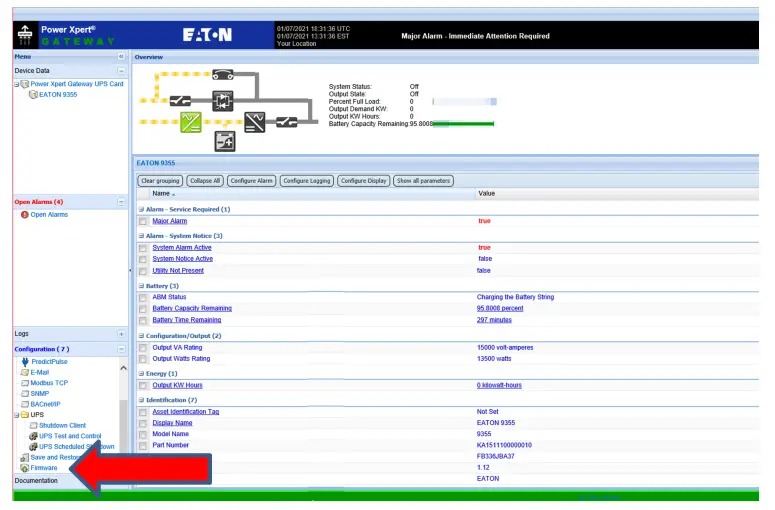Collapse the Open Alarms (4) panel
The image size is (775, 510).
[x=121, y=202]
